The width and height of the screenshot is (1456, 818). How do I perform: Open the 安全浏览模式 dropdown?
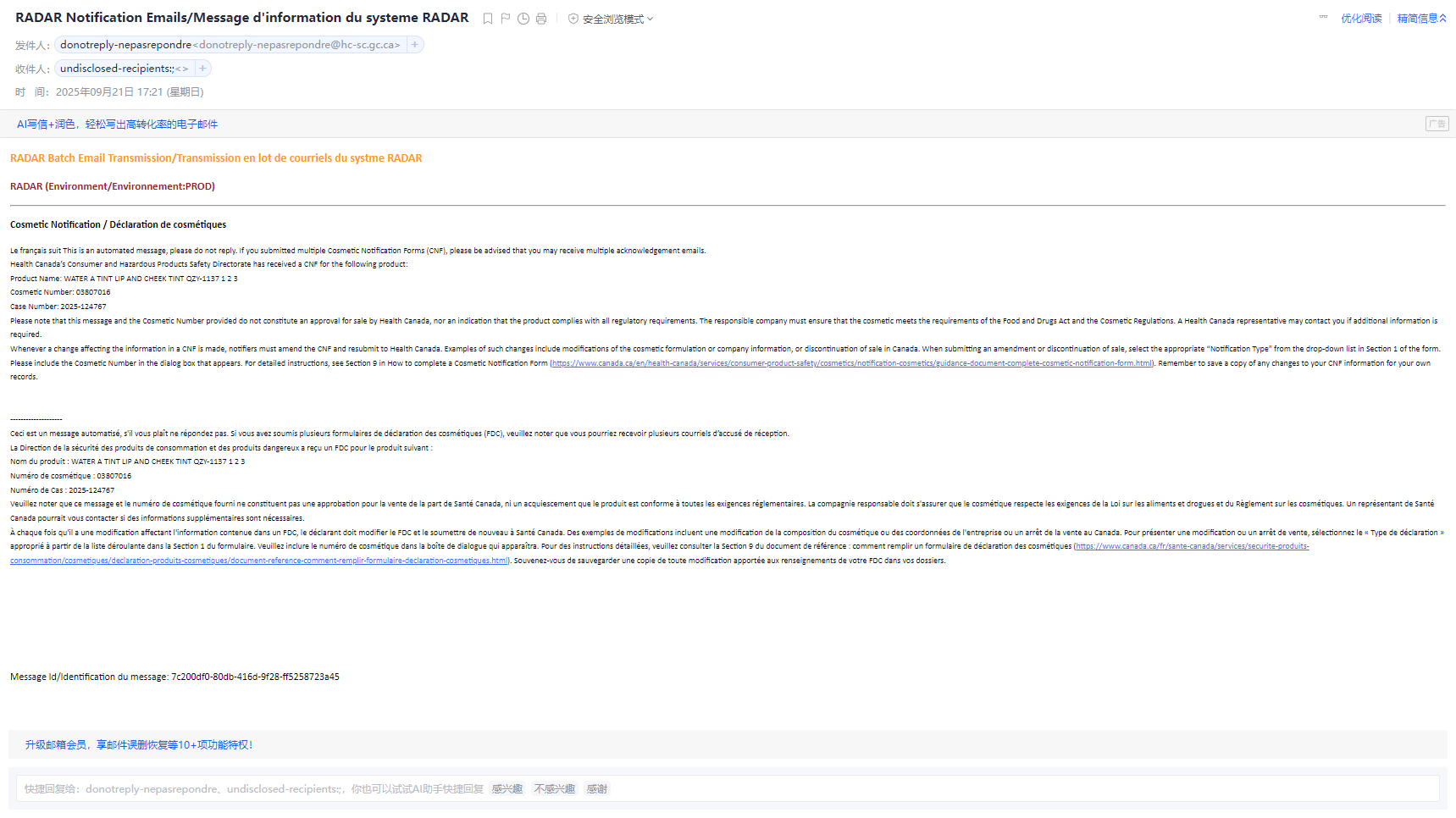[x=611, y=19]
